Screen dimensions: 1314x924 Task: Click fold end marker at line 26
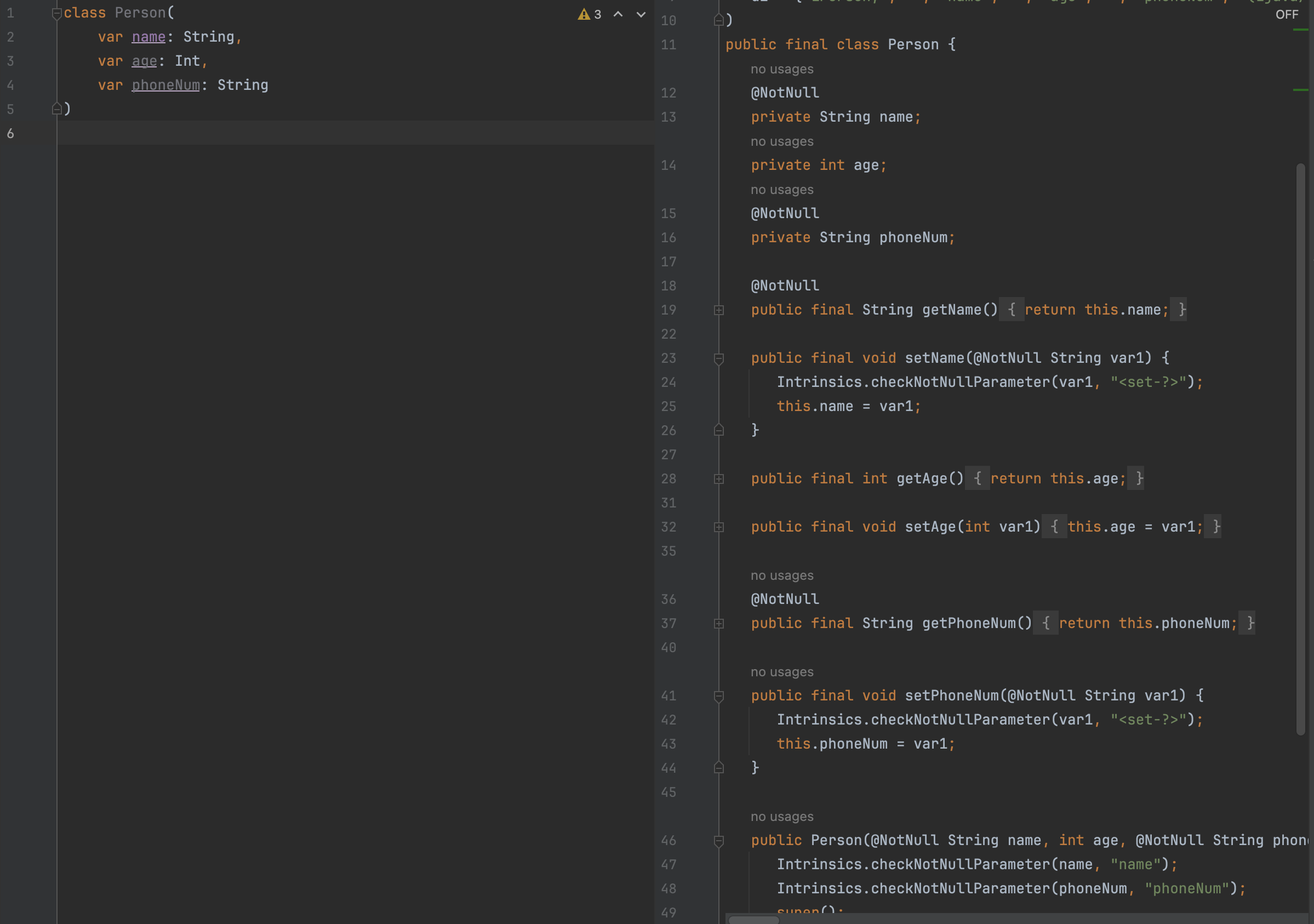point(719,430)
